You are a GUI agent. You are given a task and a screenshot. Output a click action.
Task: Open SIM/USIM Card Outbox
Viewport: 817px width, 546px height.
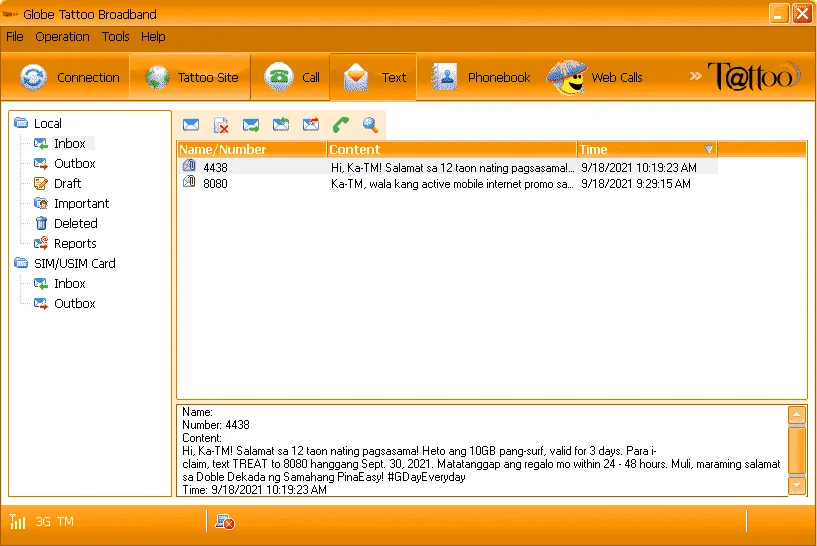point(75,304)
